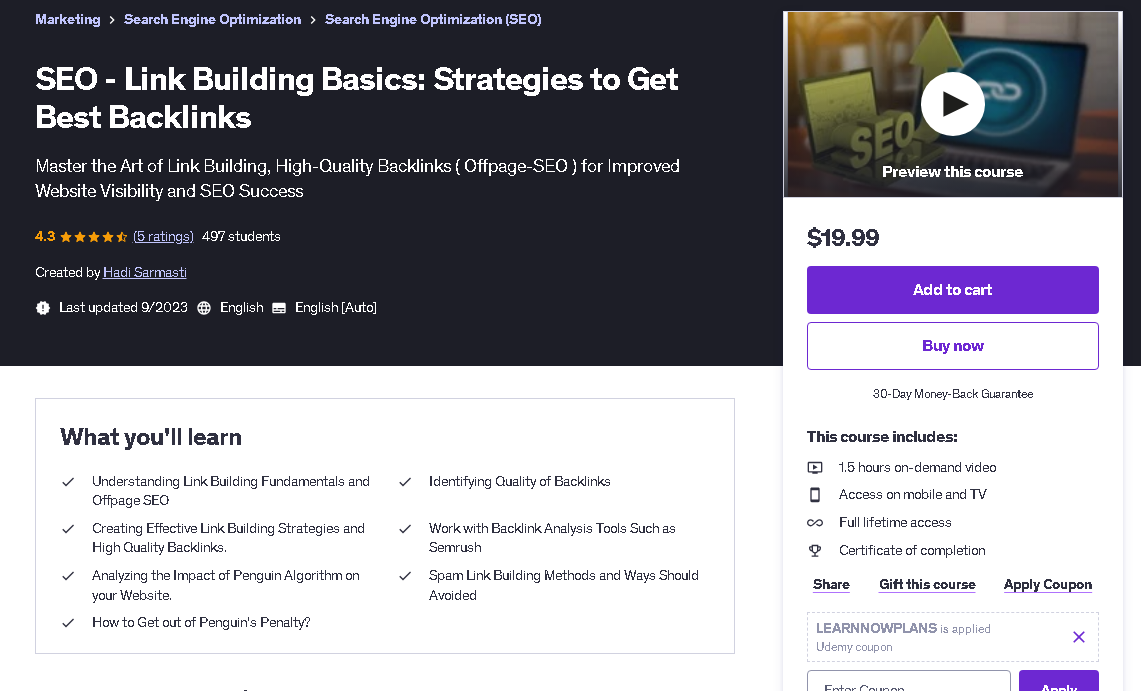Click the course title heading
Screen dimensions: 1141x691
(357, 98)
